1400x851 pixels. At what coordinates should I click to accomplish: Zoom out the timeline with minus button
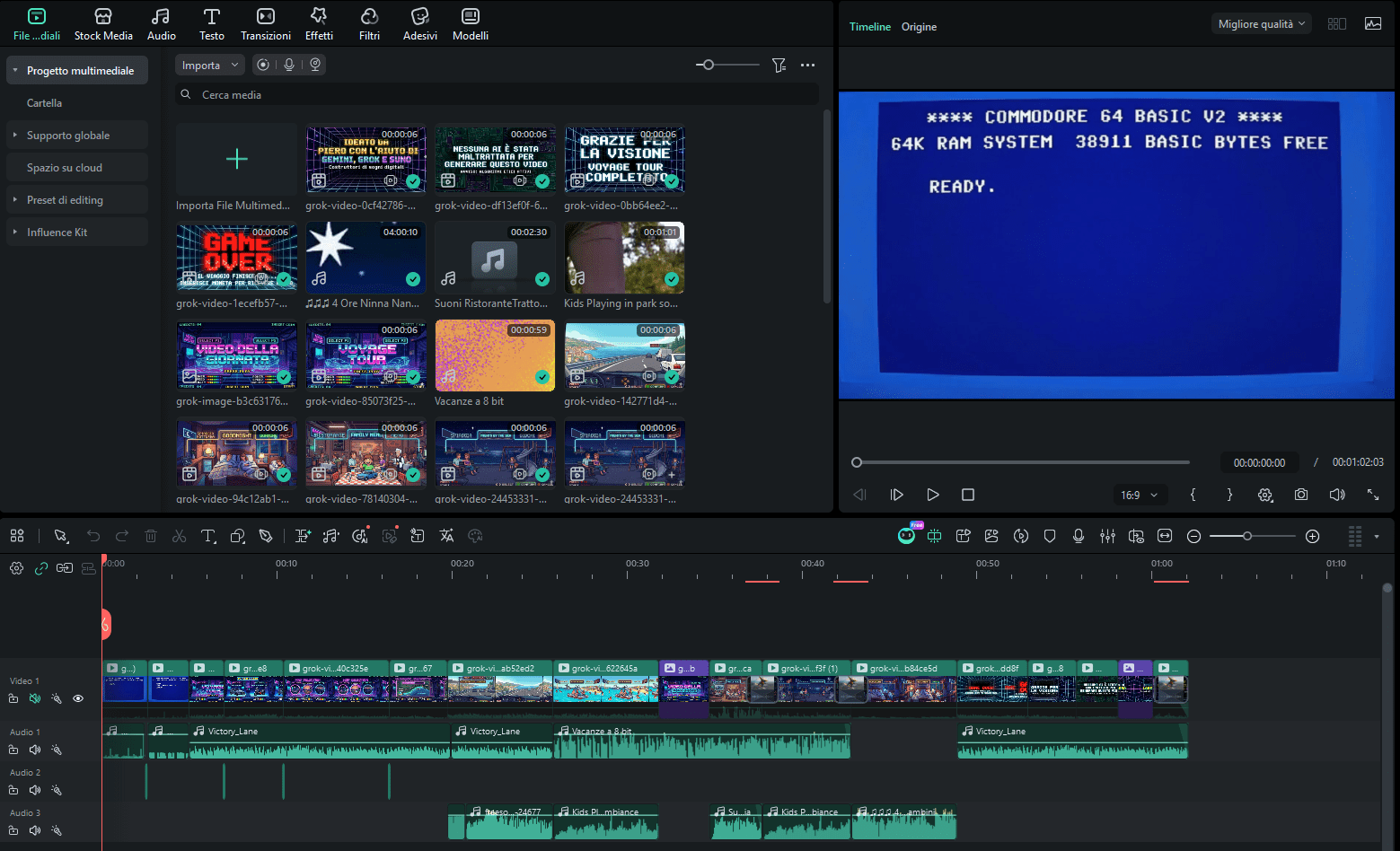pyautogui.click(x=1193, y=536)
